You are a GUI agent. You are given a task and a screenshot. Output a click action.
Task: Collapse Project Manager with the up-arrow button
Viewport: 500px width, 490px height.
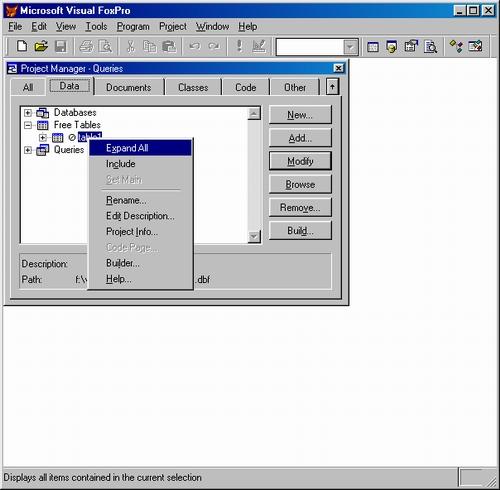point(332,87)
